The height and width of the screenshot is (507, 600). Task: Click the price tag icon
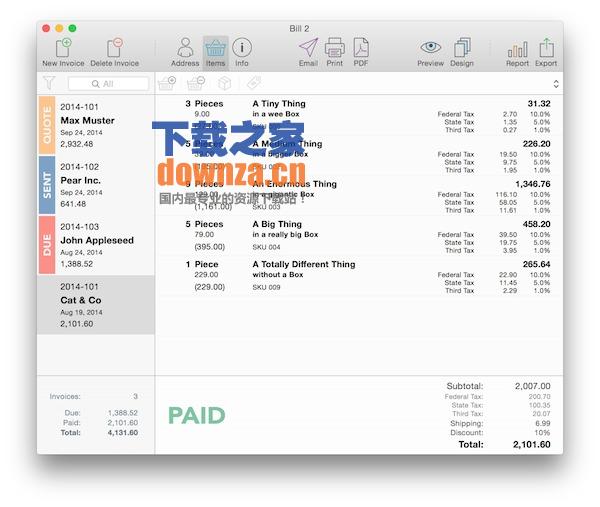click(x=254, y=83)
